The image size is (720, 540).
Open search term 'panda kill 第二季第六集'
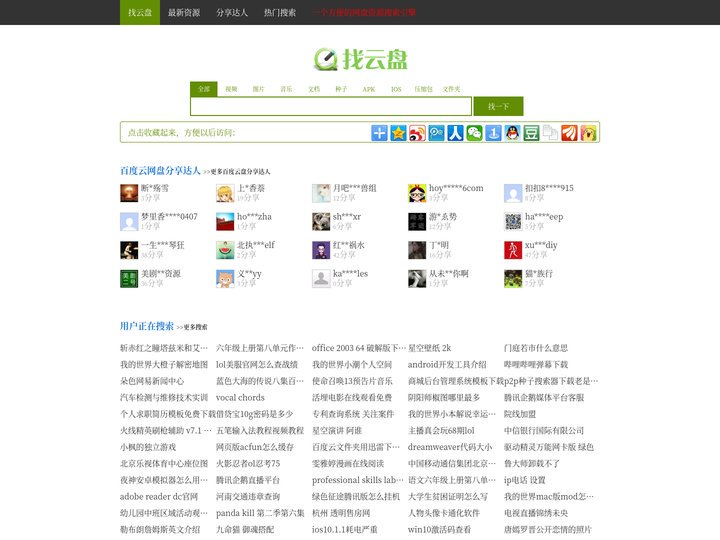point(260,513)
